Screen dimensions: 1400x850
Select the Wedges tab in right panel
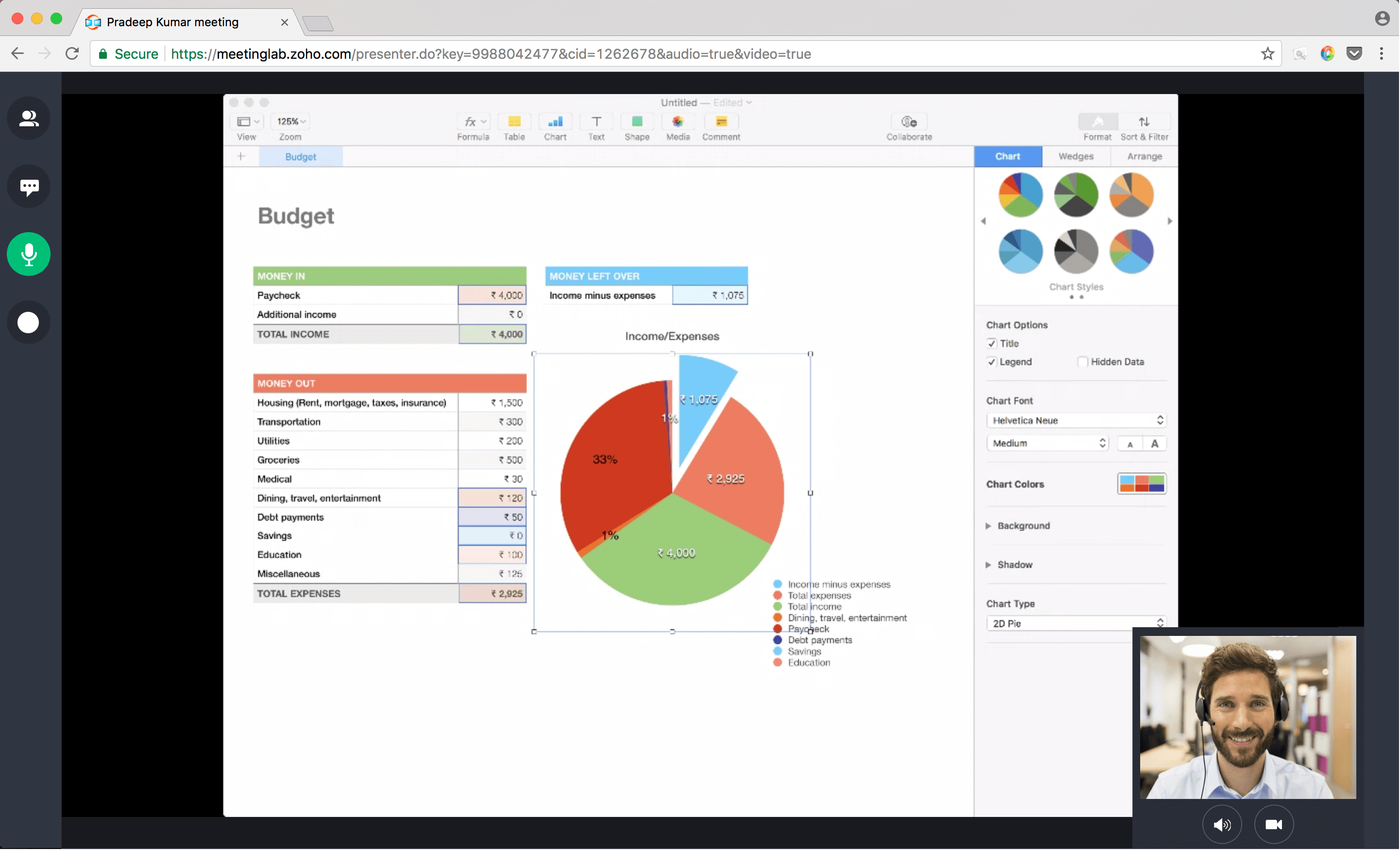tap(1075, 156)
